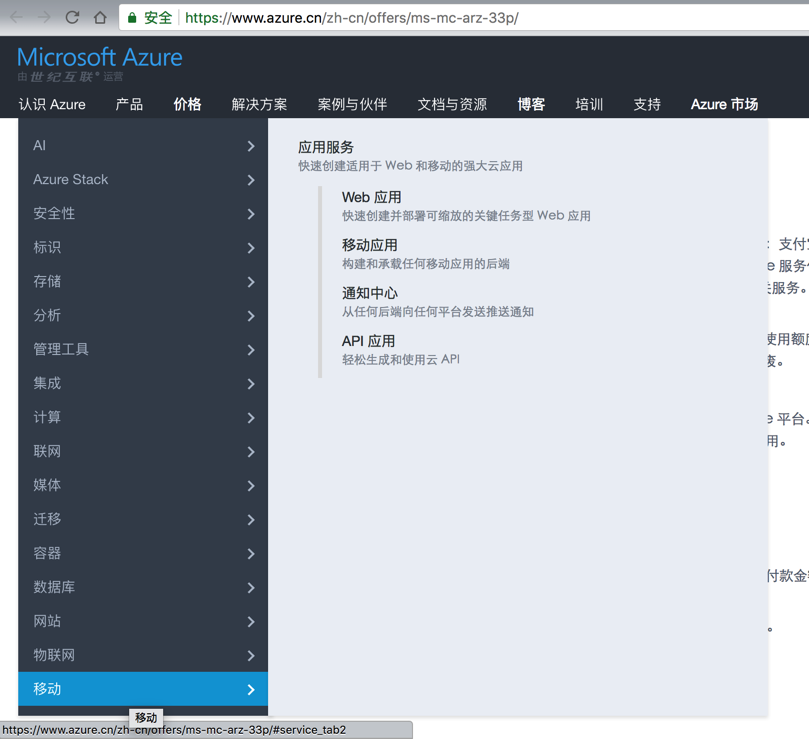Image resolution: width=809 pixels, height=739 pixels.
Task: Select the 安全性 category label
Action: tap(54, 214)
